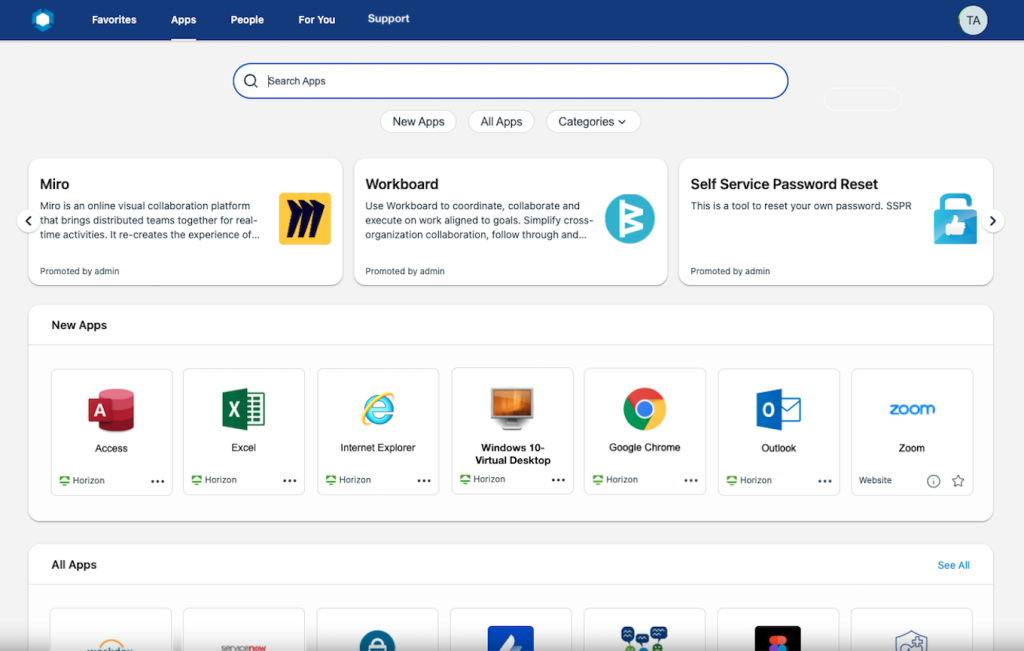Open Internet Explorer app icon
The height and width of the screenshot is (651, 1024).
[378, 409]
